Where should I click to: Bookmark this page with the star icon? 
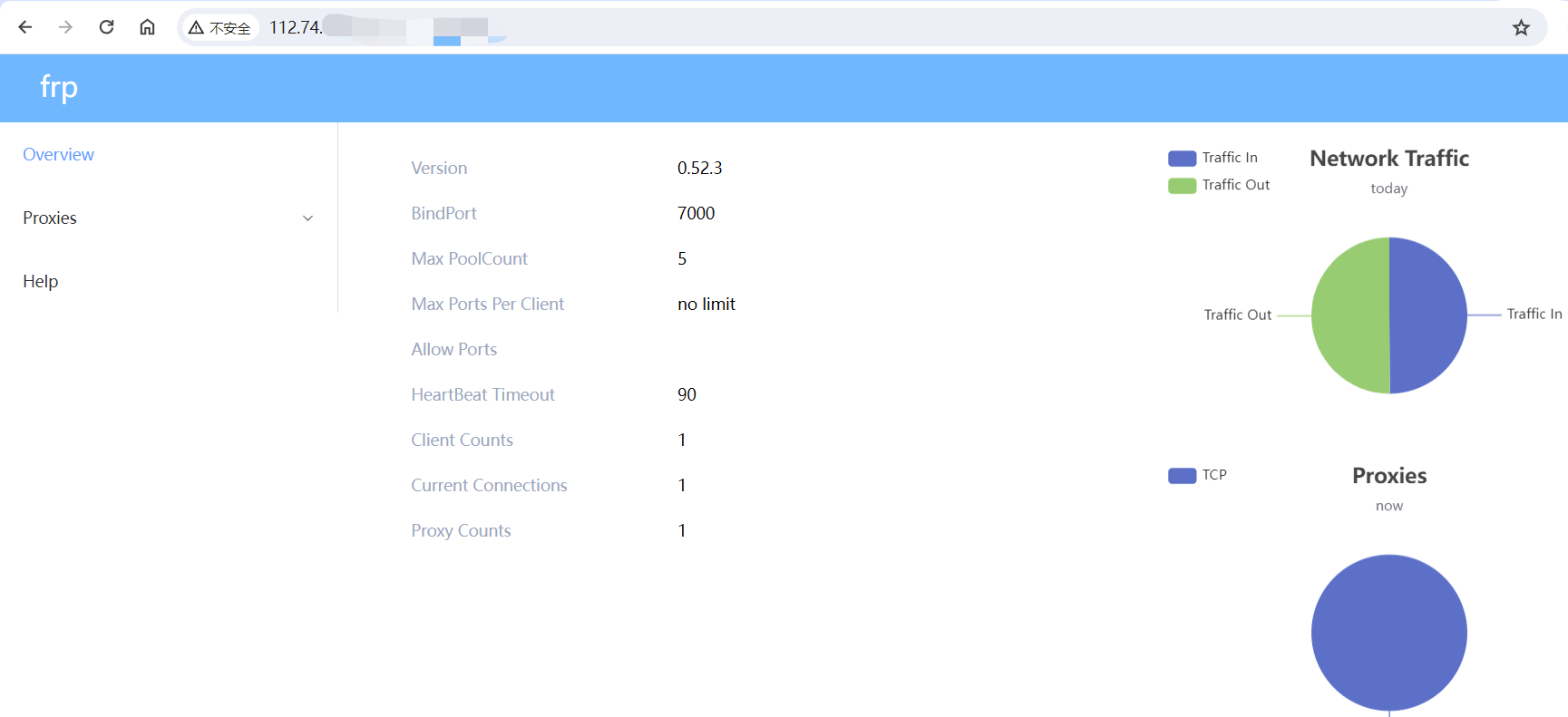coord(1521,28)
